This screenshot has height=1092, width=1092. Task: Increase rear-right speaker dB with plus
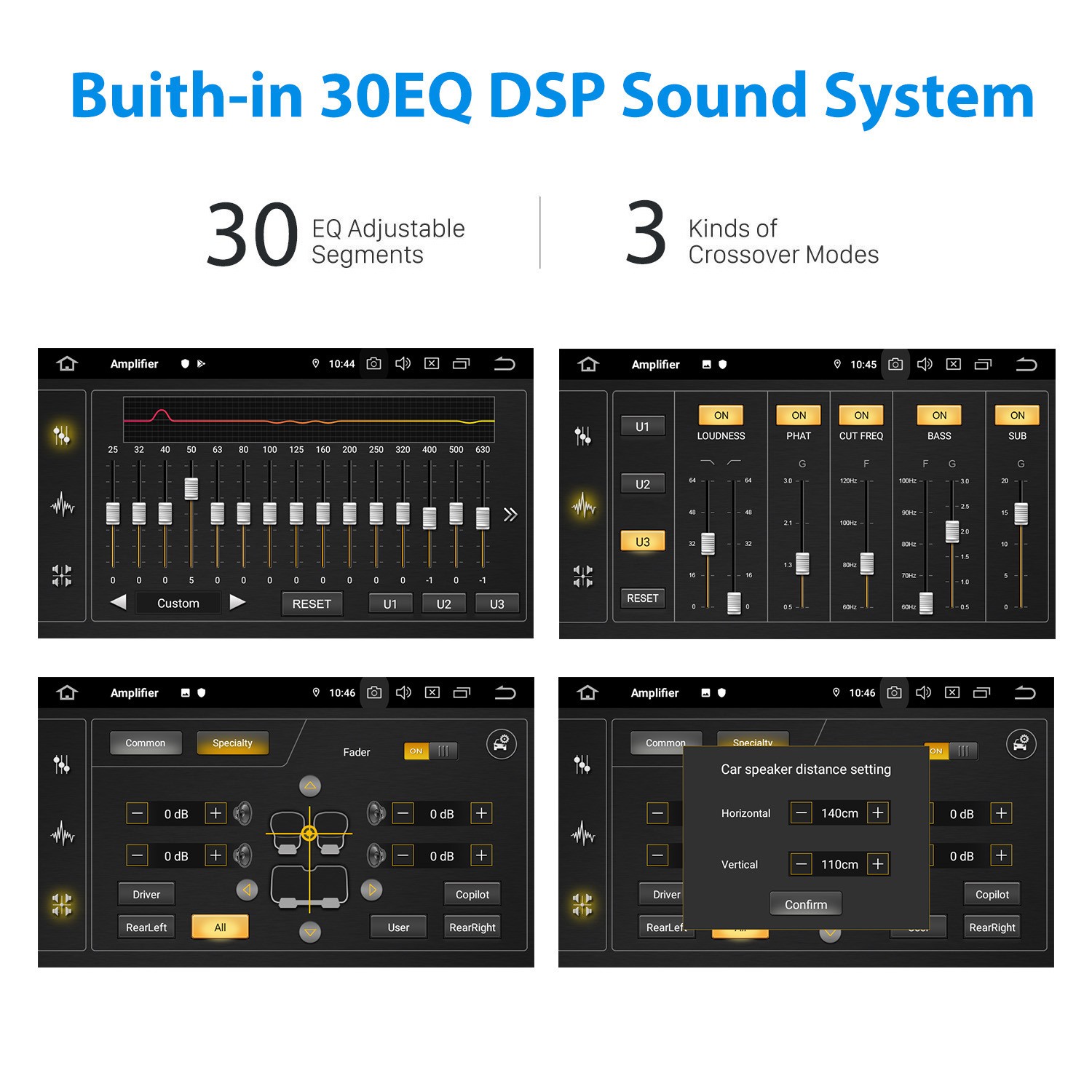(x=481, y=855)
